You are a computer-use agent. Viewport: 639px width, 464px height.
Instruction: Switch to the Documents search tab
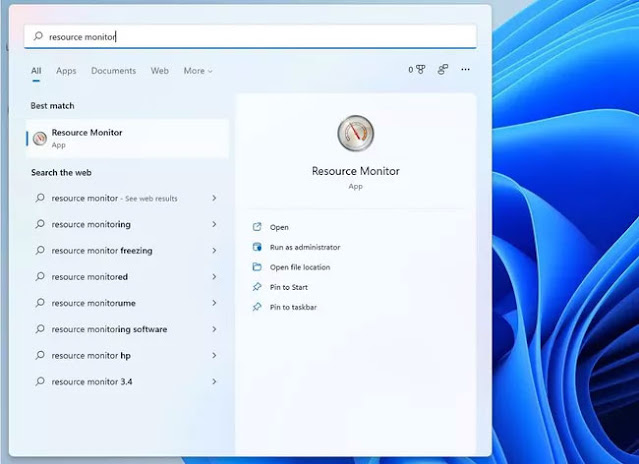click(x=113, y=71)
